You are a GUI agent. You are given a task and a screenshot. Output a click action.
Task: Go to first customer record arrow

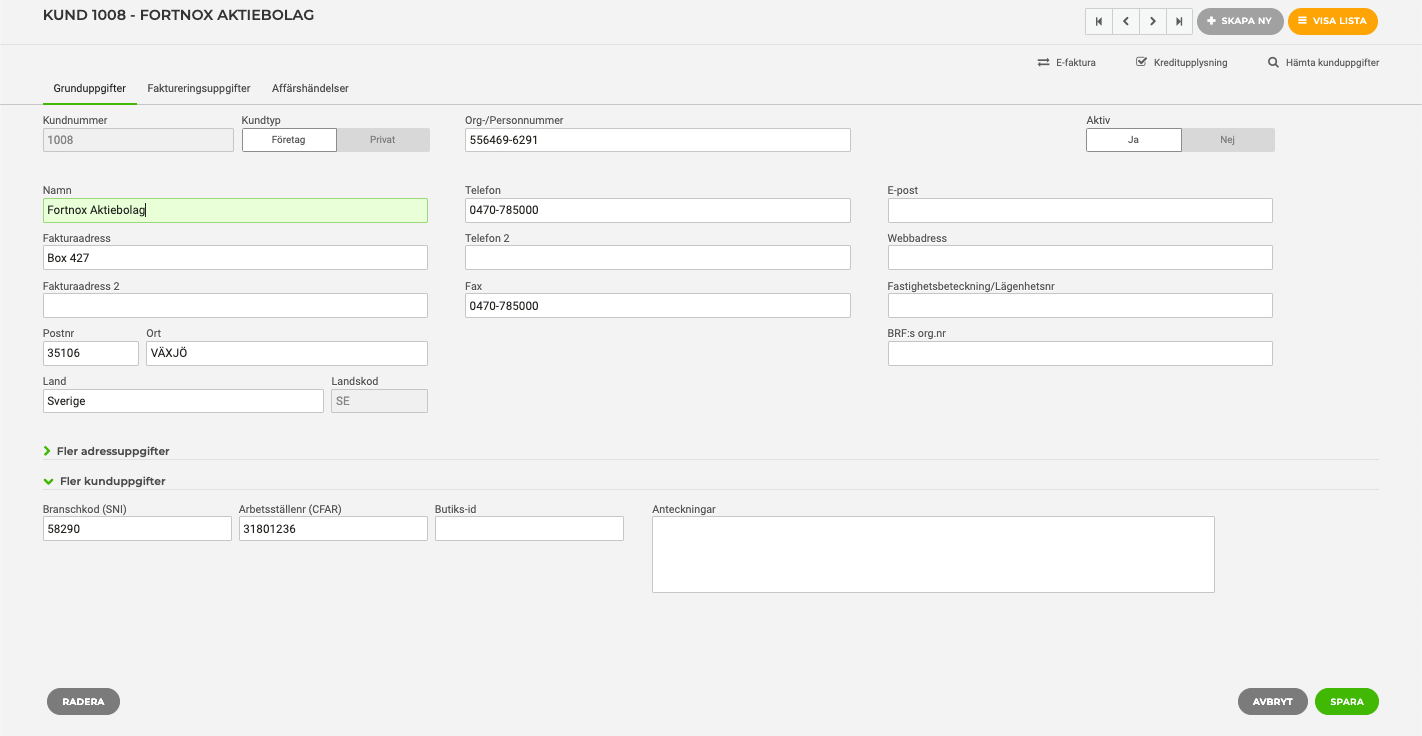(x=1099, y=21)
